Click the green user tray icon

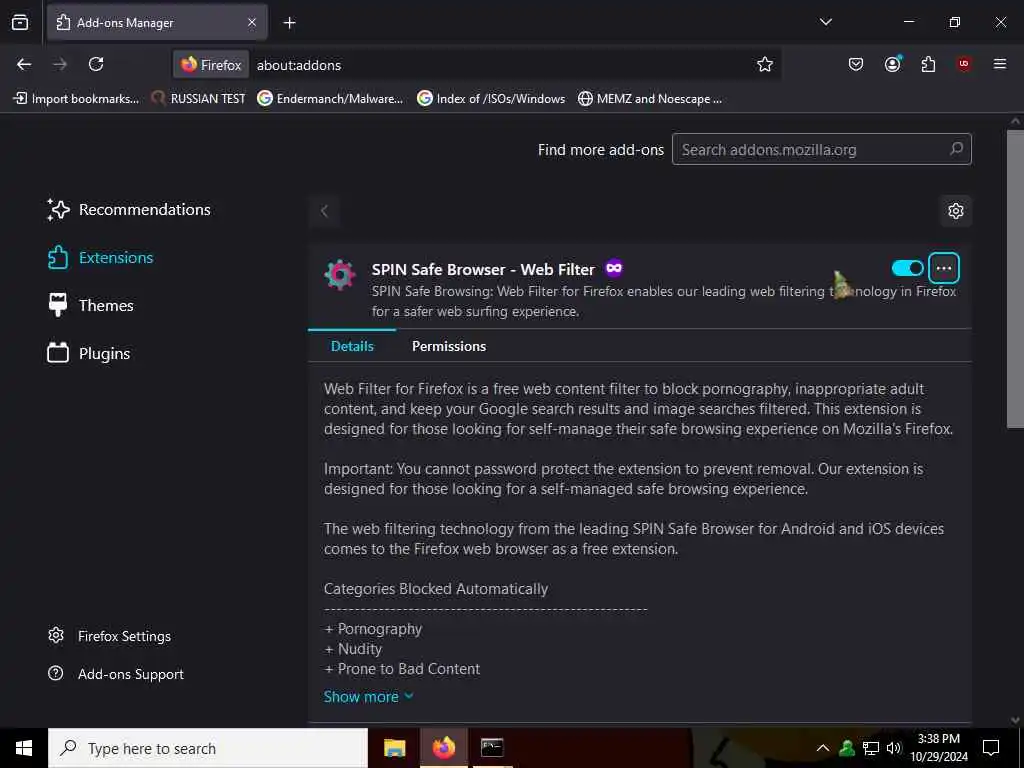point(847,748)
